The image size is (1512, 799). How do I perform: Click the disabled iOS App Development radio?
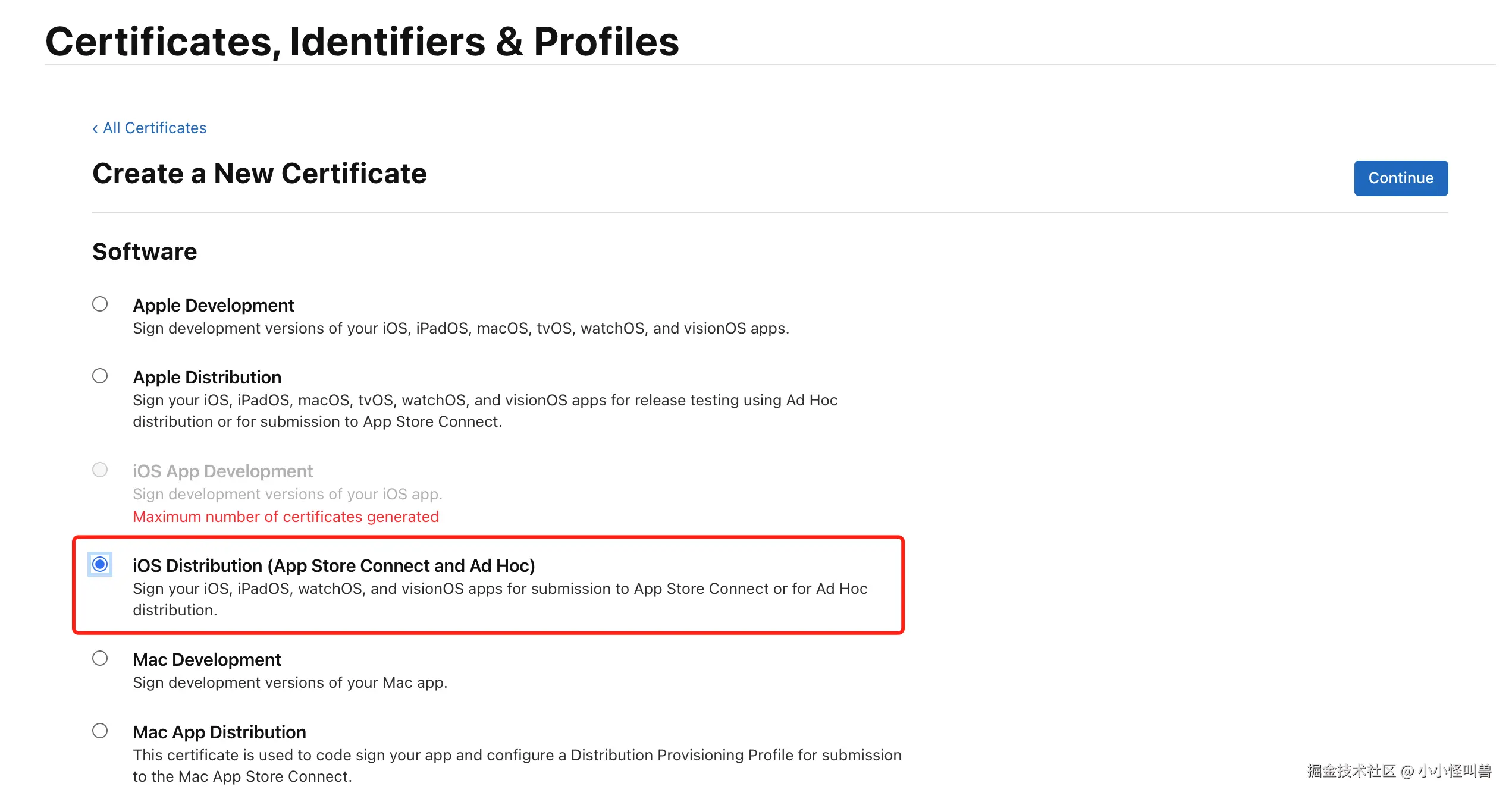[x=100, y=470]
